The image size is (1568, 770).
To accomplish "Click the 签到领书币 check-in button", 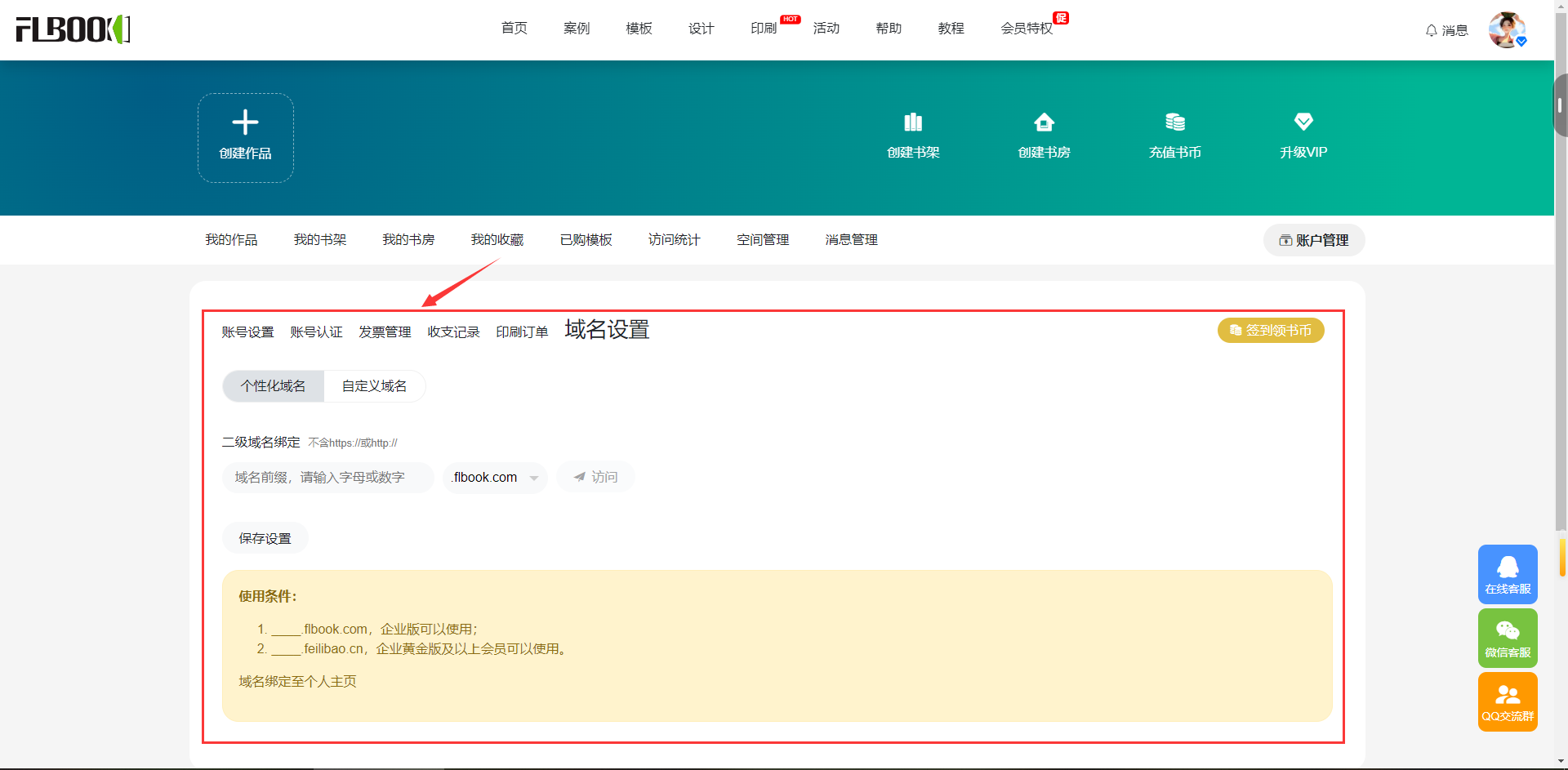I will coord(1271,331).
